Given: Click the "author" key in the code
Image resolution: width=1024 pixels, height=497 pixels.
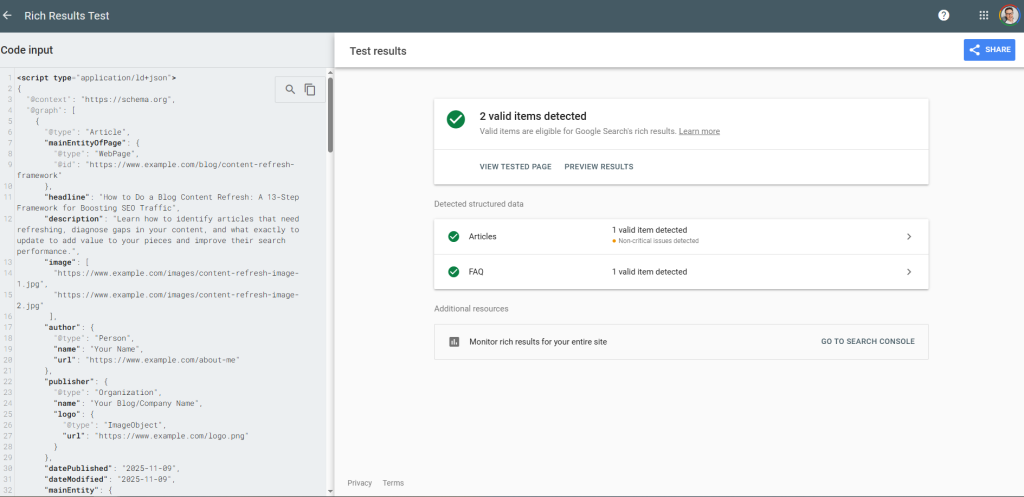Looking at the screenshot, I should (63, 327).
